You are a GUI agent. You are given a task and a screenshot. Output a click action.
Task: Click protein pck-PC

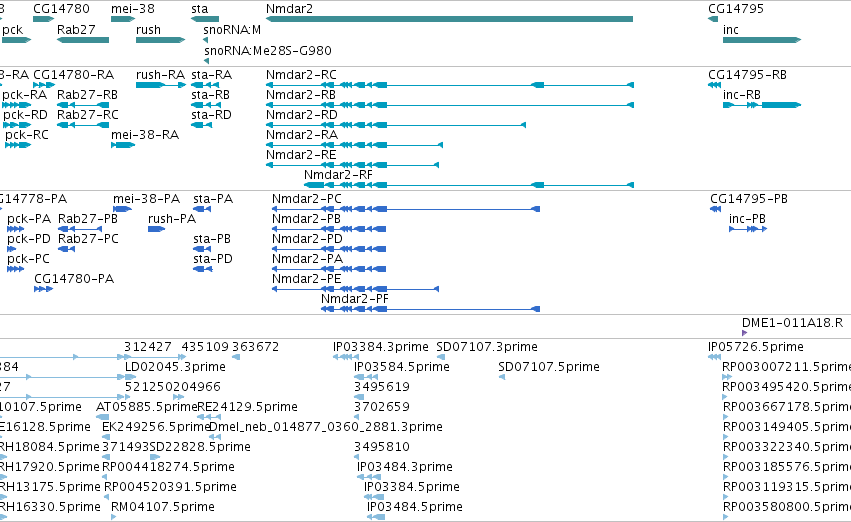point(16,269)
